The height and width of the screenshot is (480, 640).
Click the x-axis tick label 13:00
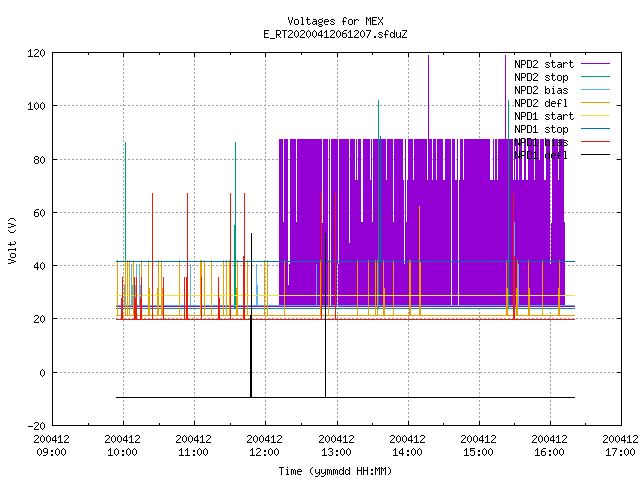[336, 452]
